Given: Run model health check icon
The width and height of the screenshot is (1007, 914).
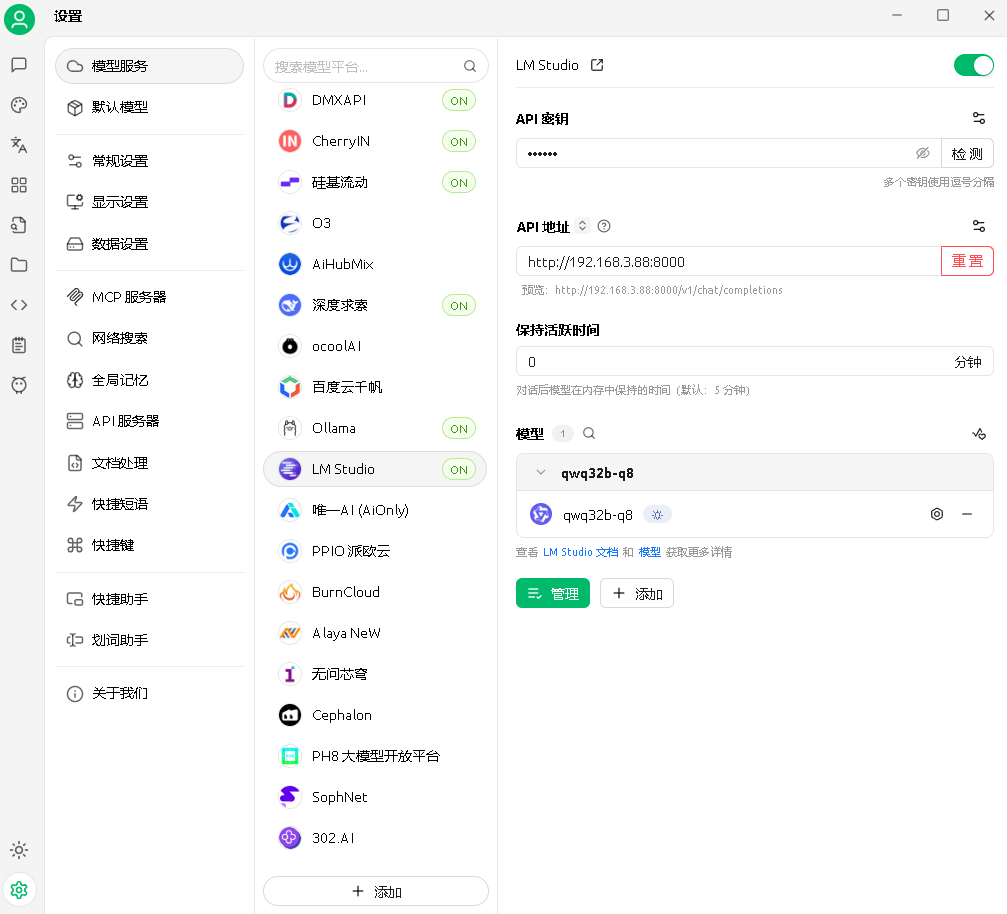Looking at the screenshot, I should (979, 434).
